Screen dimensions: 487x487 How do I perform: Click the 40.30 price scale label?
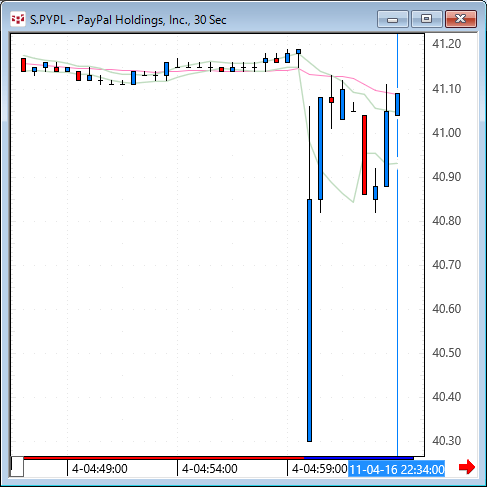446,441
